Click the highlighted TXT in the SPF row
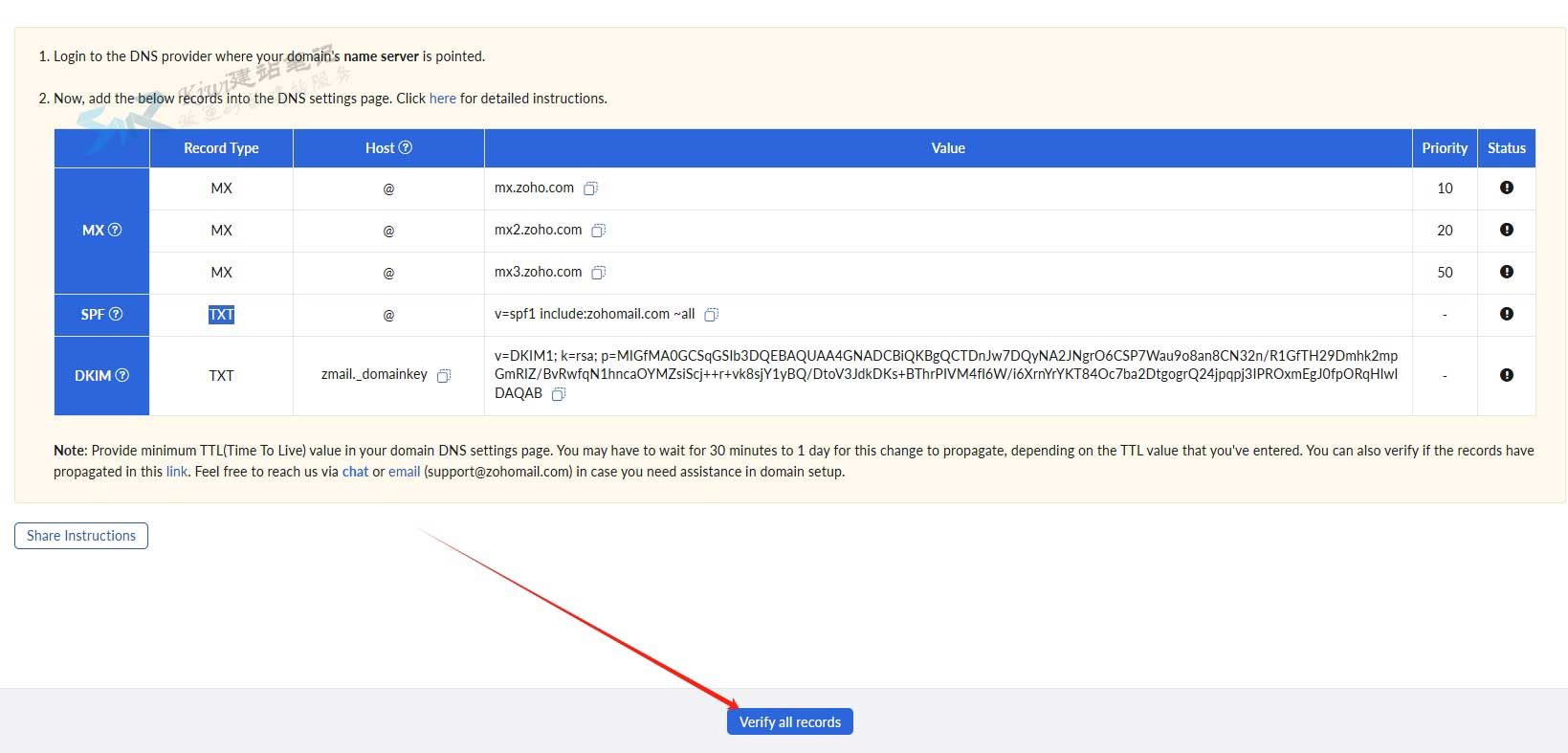The width and height of the screenshot is (1568, 753). [221, 315]
